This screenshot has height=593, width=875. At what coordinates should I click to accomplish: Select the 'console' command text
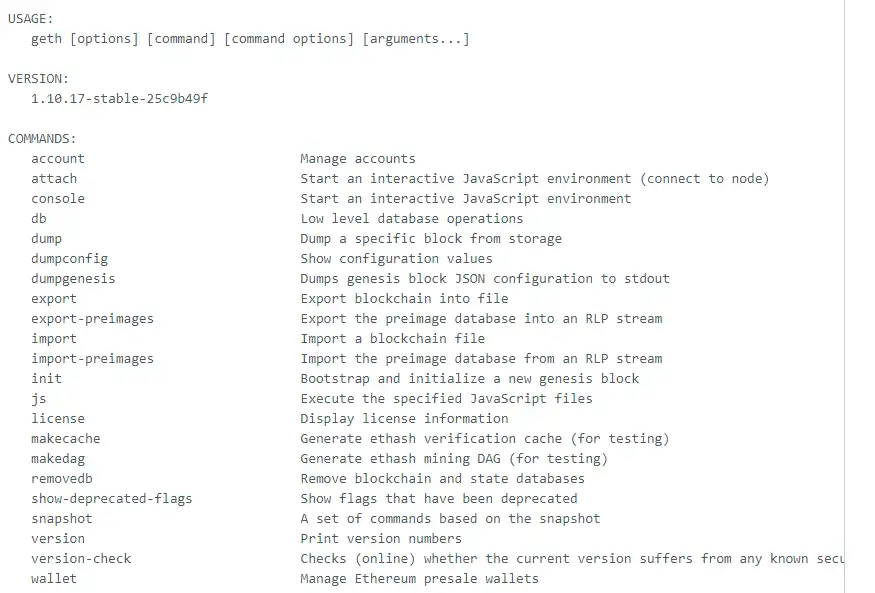coord(58,198)
